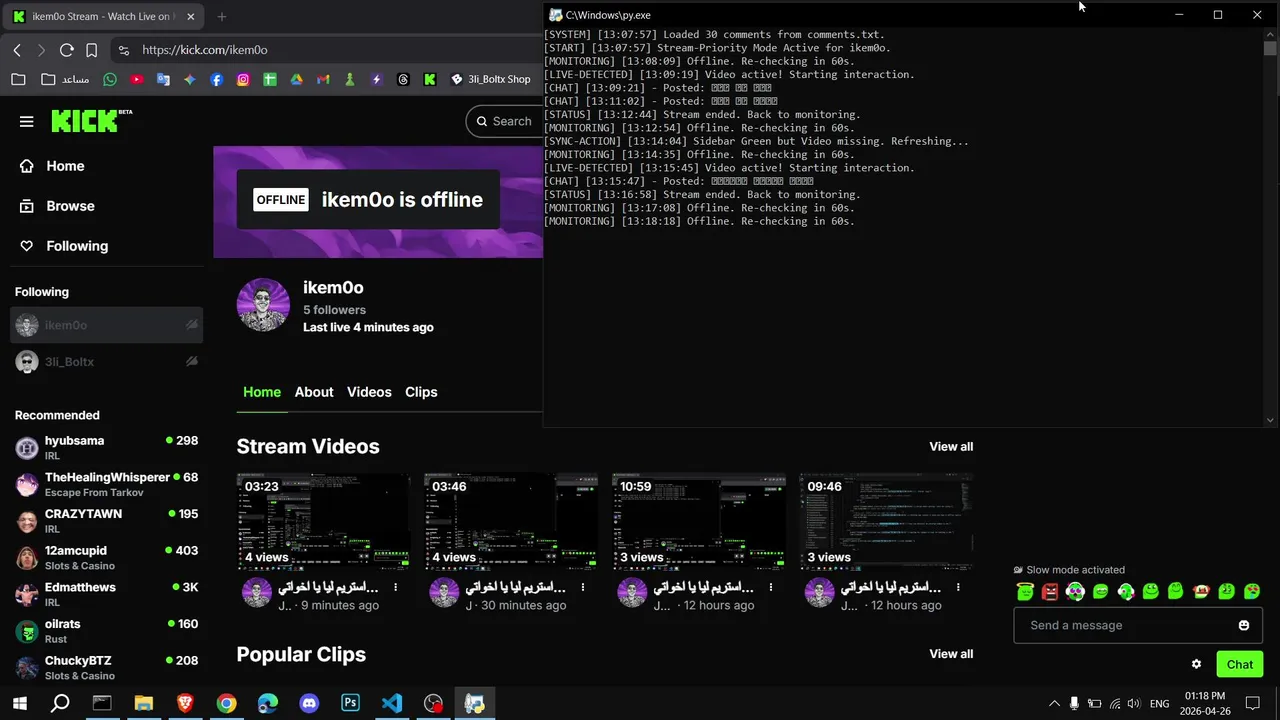Open chat settings gear
The image size is (1280, 720).
1196,664
